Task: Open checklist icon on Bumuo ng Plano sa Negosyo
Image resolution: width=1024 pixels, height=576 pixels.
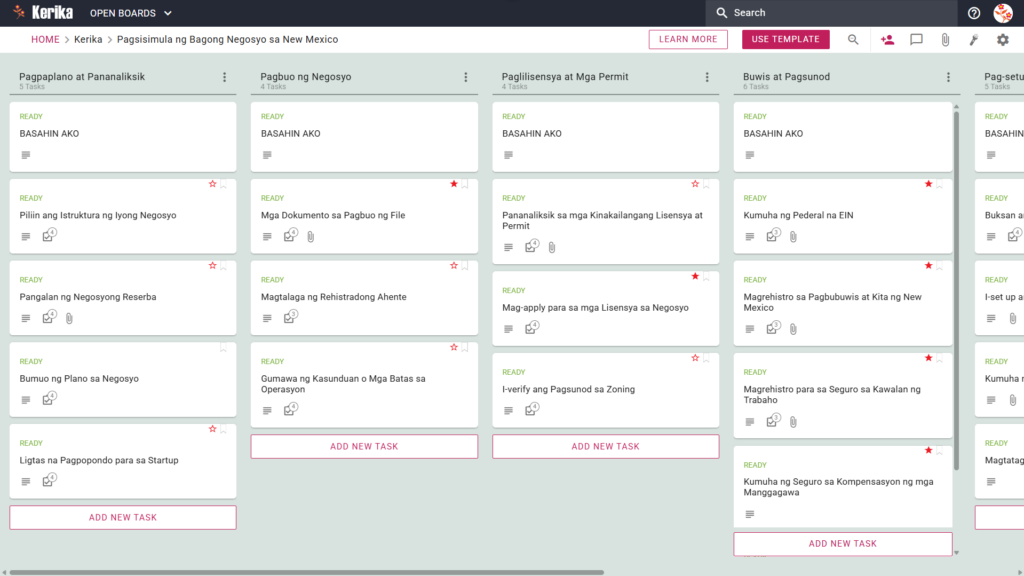Action: pyautogui.click(x=49, y=398)
